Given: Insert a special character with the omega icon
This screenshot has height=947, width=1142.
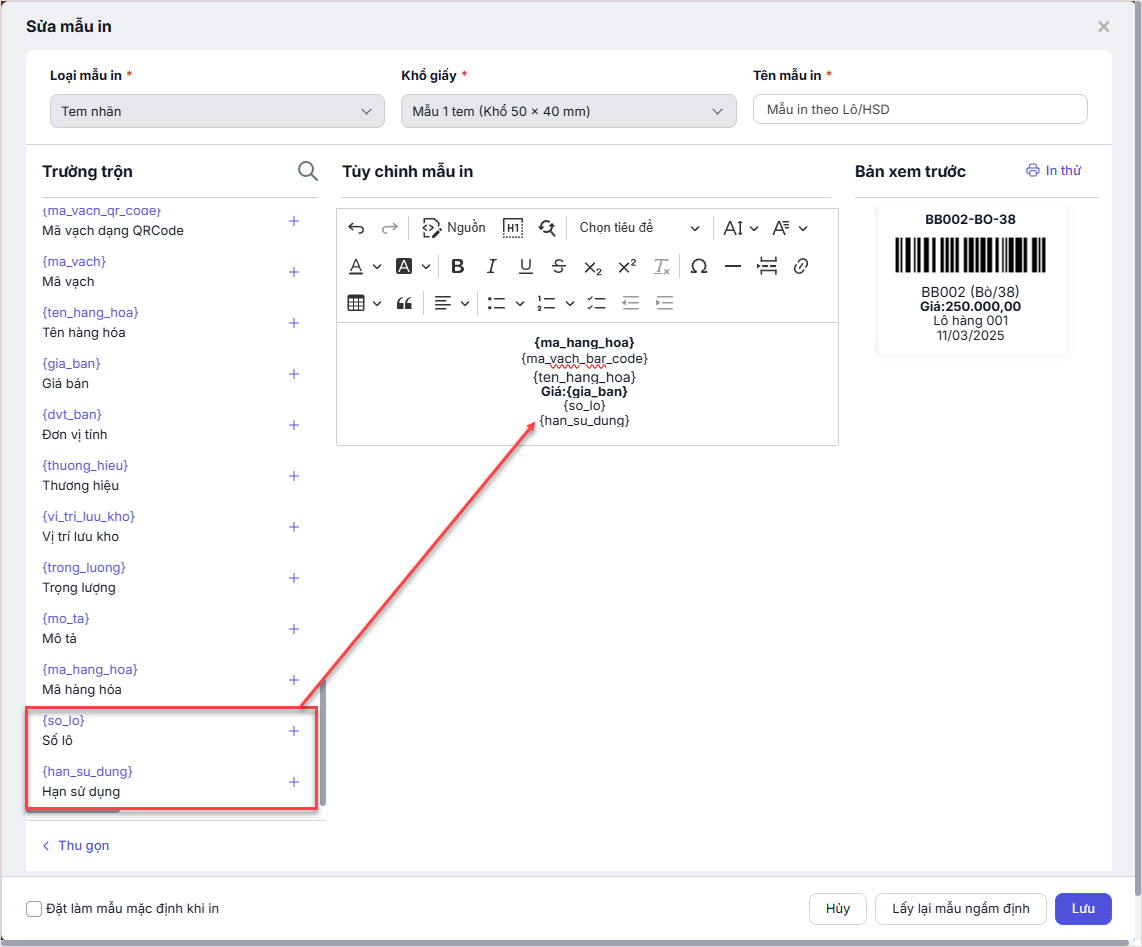Looking at the screenshot, I should point(699,266).
